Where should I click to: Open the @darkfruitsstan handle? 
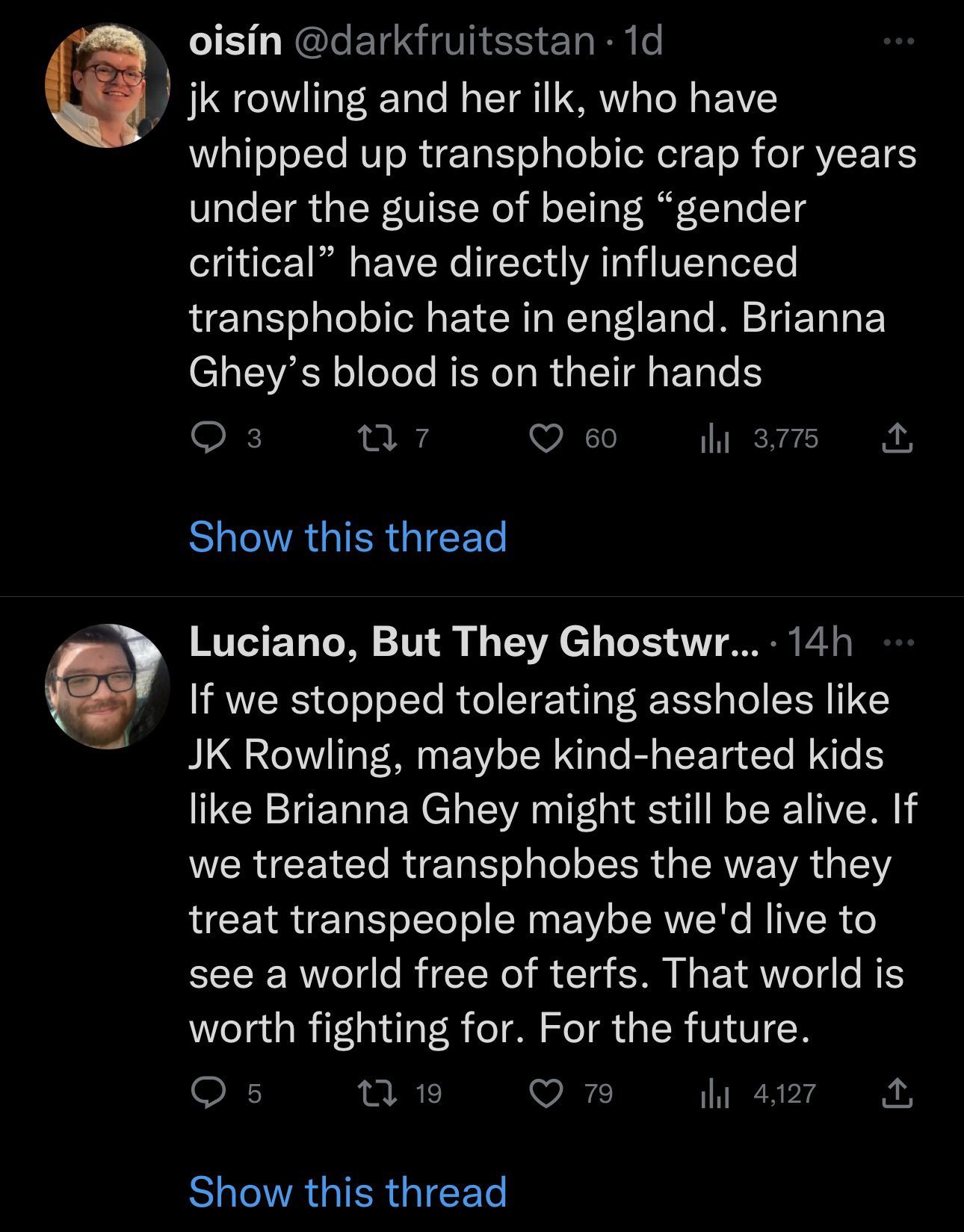point(445,41)
